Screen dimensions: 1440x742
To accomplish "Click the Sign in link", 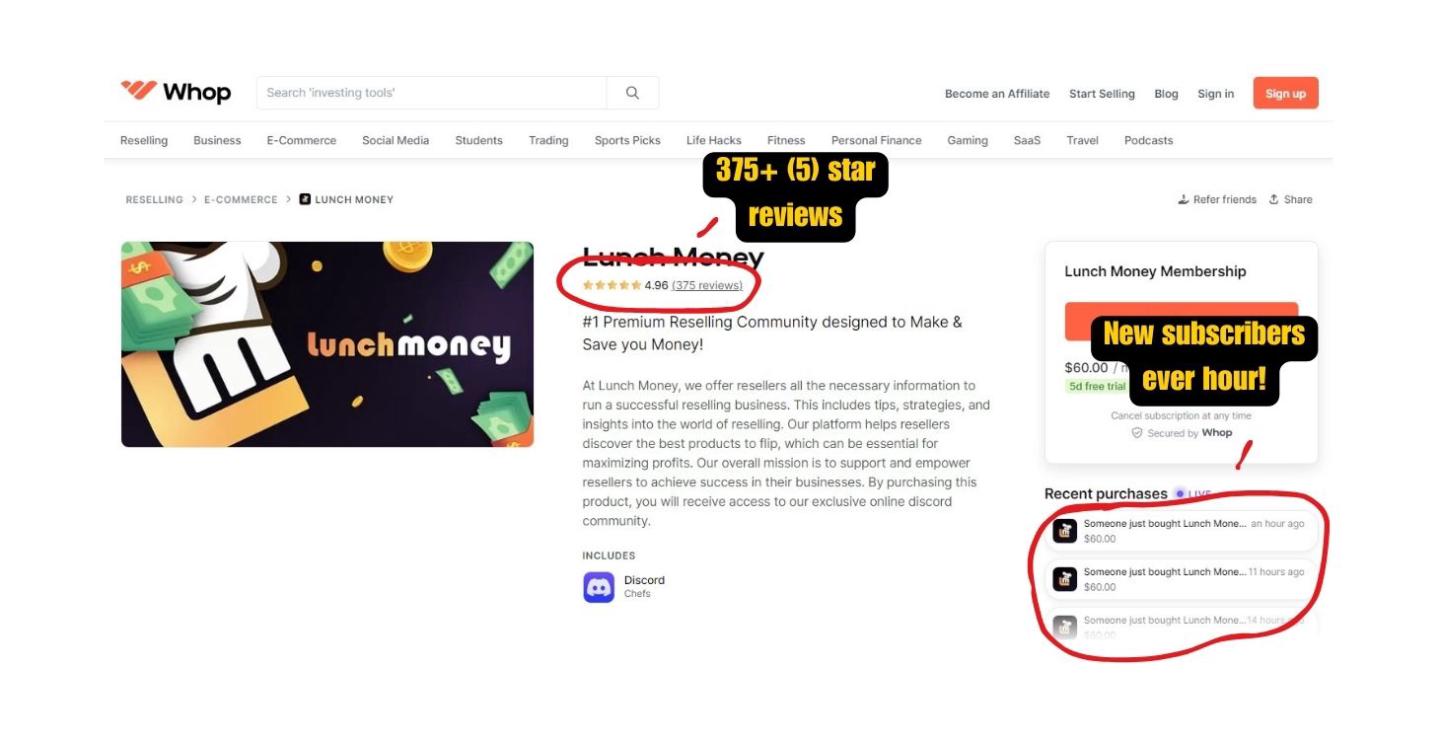I will 1215,94.
